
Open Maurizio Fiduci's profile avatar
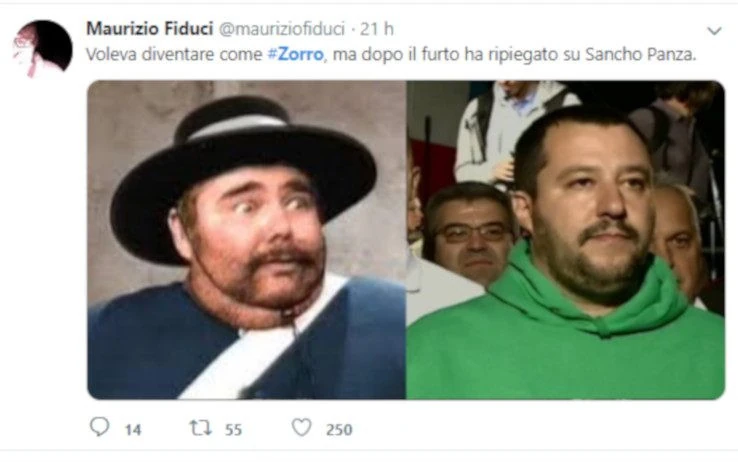pyautogui.click(x=43, y=48)
